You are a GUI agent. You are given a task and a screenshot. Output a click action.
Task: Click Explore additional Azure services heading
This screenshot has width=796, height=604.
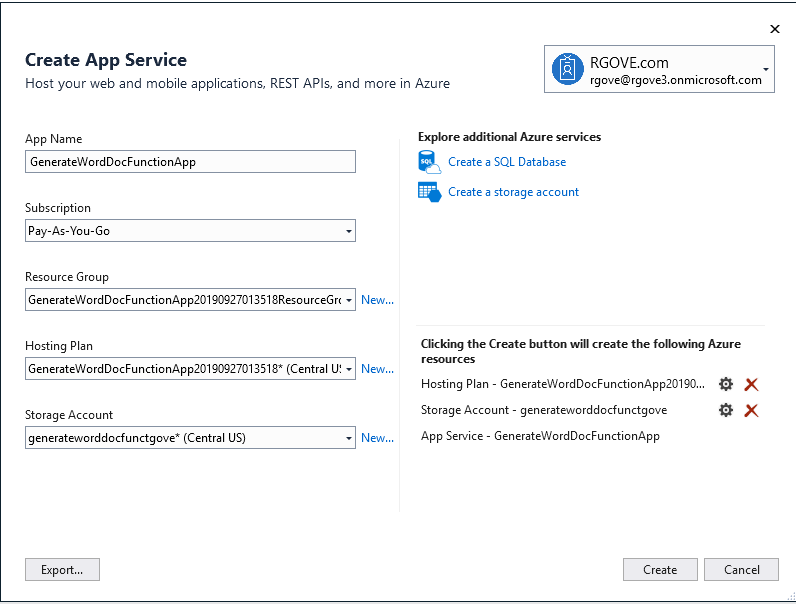click(509, 137)
